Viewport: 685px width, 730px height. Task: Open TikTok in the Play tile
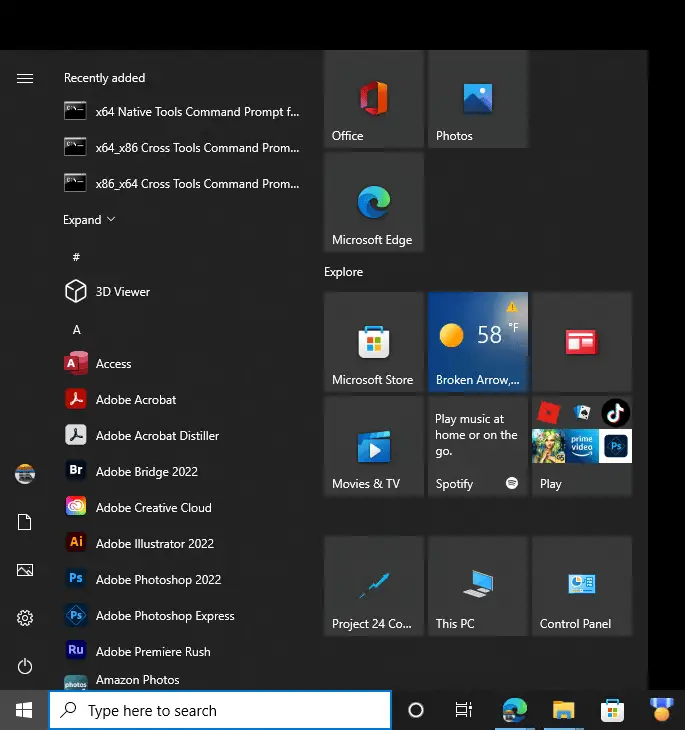click(x=616, y=412)
